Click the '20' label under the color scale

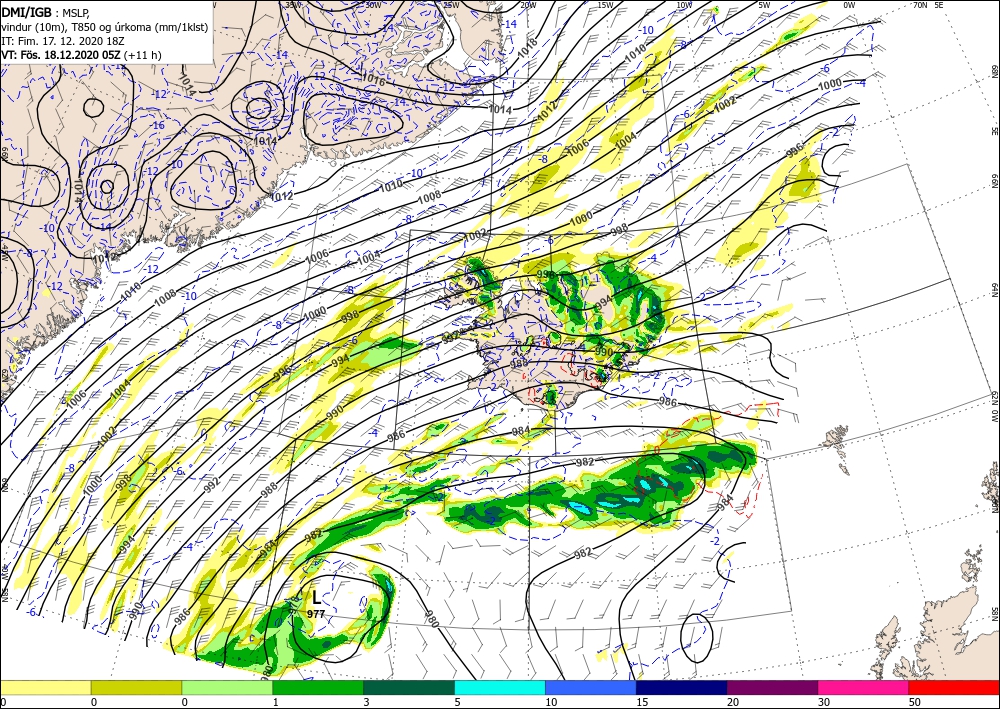pos(733,702)
